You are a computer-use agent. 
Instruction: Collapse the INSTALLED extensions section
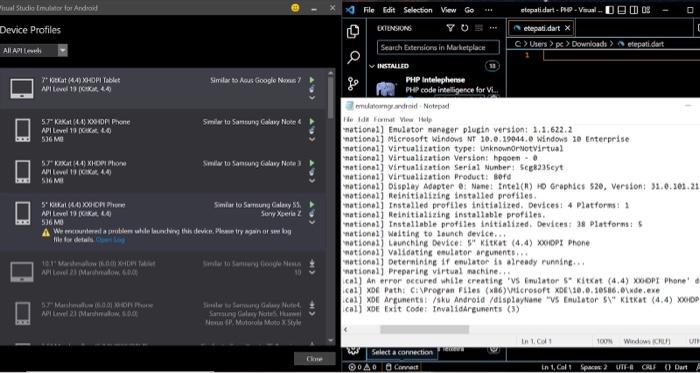[372, 66]
